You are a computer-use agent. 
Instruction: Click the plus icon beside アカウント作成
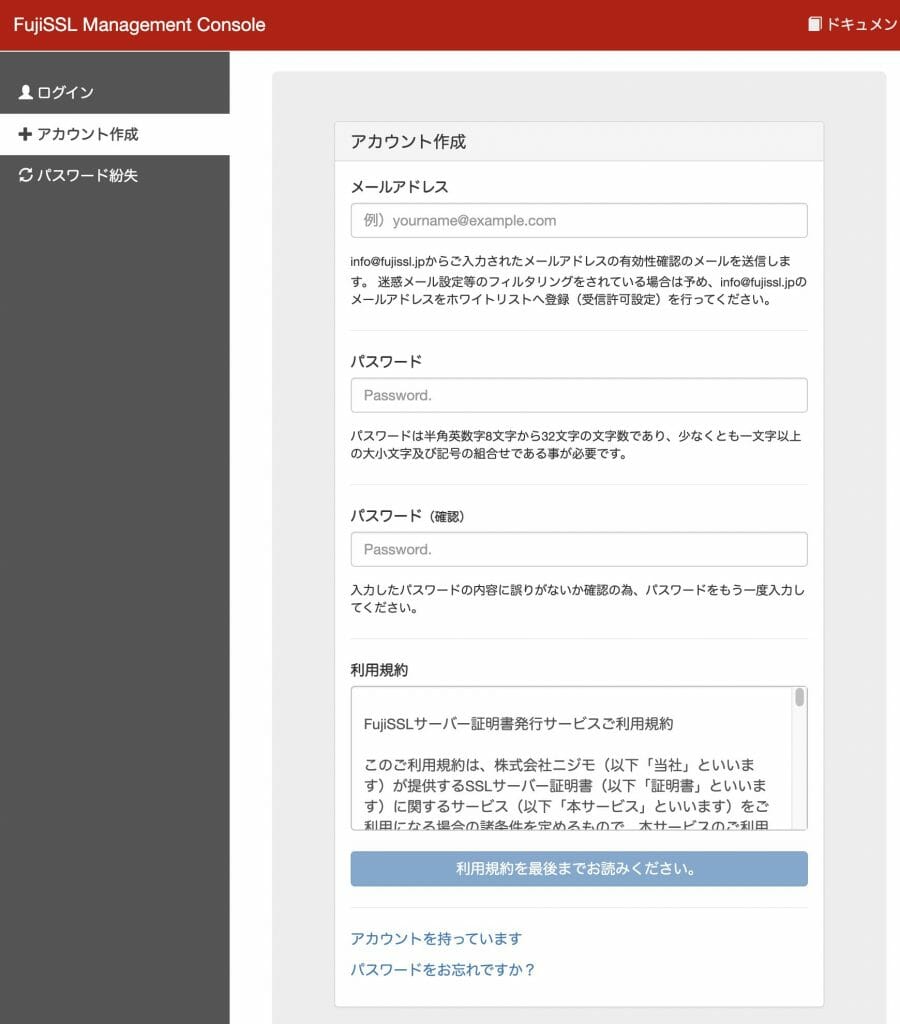pos(25,134)
